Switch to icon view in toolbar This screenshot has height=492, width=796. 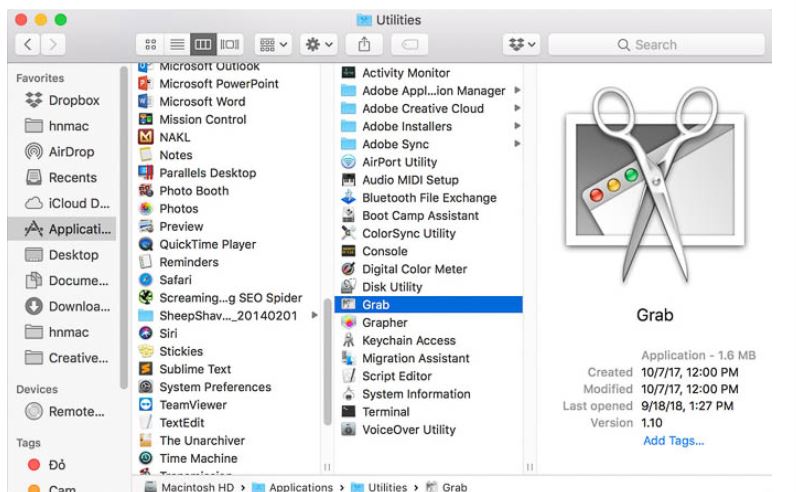point(150,45)
